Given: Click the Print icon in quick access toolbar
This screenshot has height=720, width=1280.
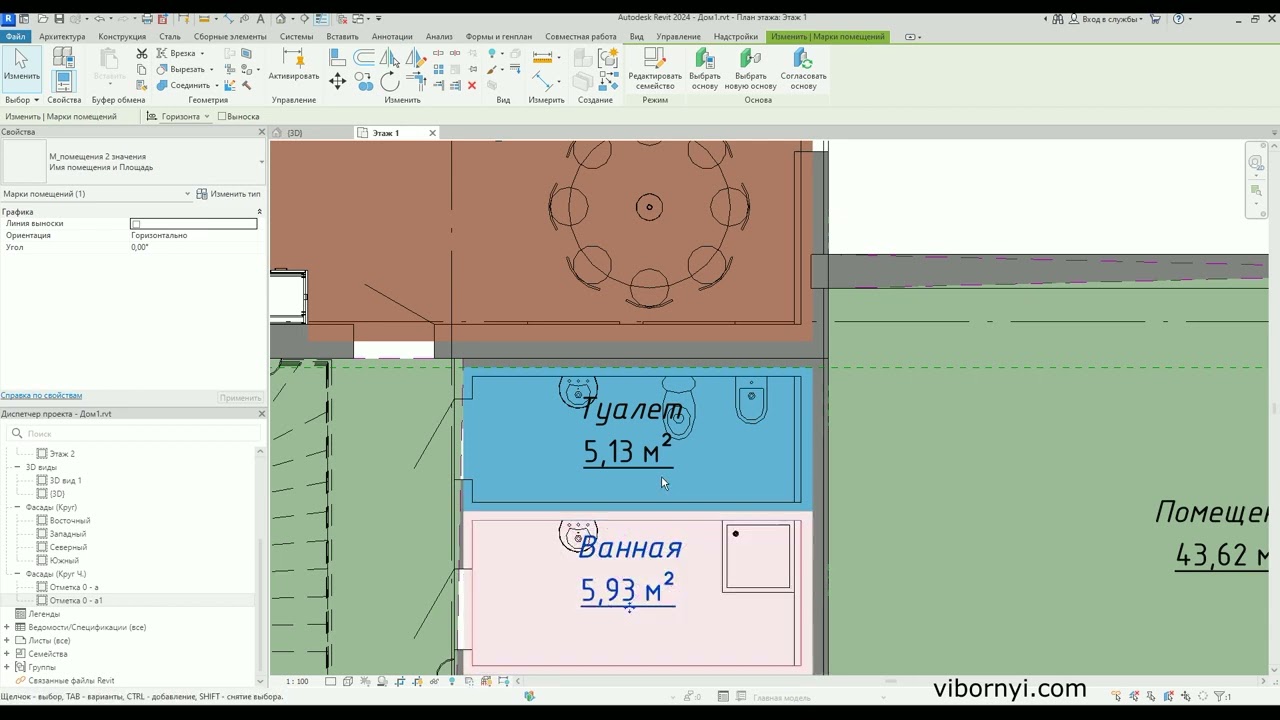Looking at the screenshot, I should 147,19.
